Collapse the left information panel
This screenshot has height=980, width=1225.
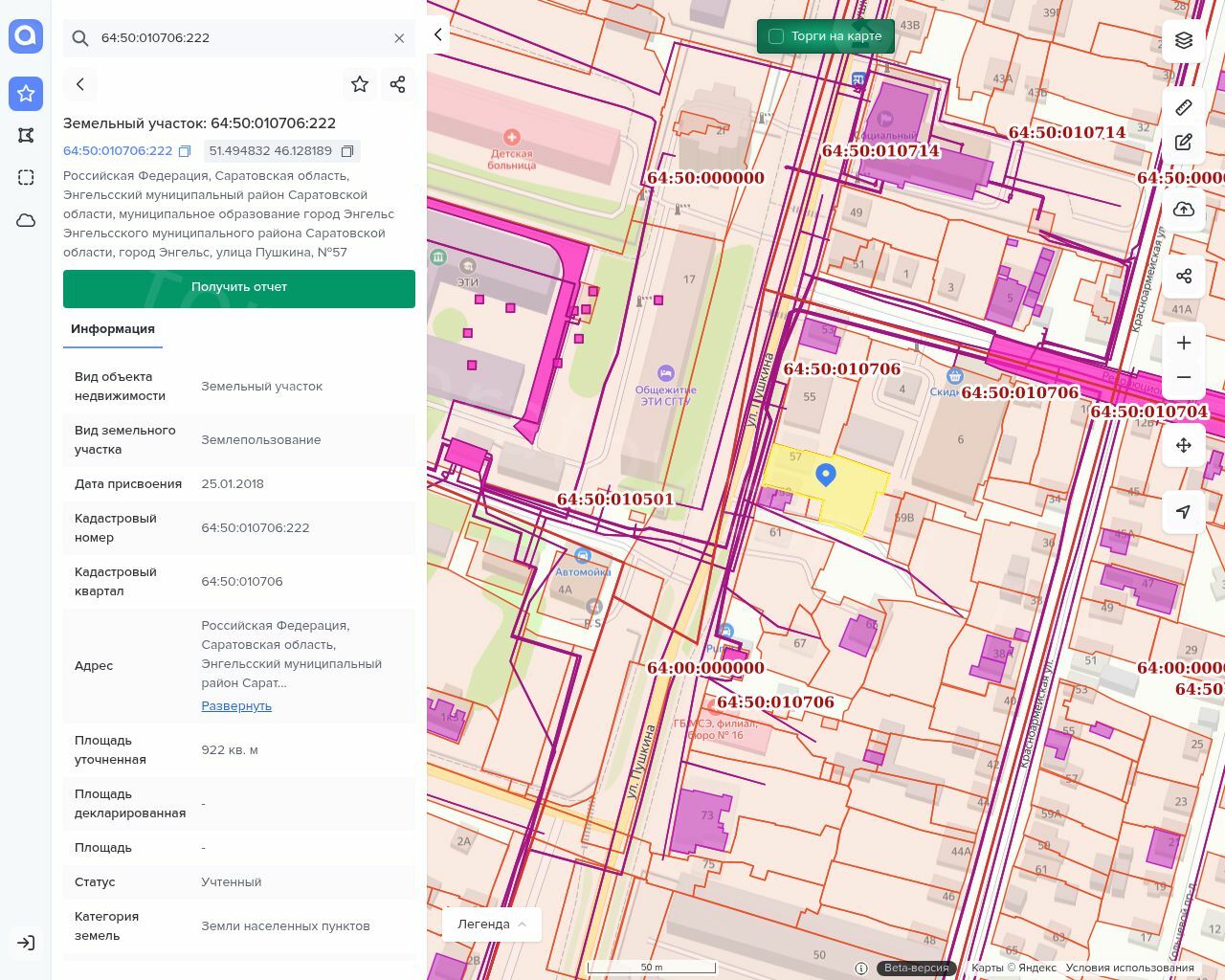tap(438, 35)
